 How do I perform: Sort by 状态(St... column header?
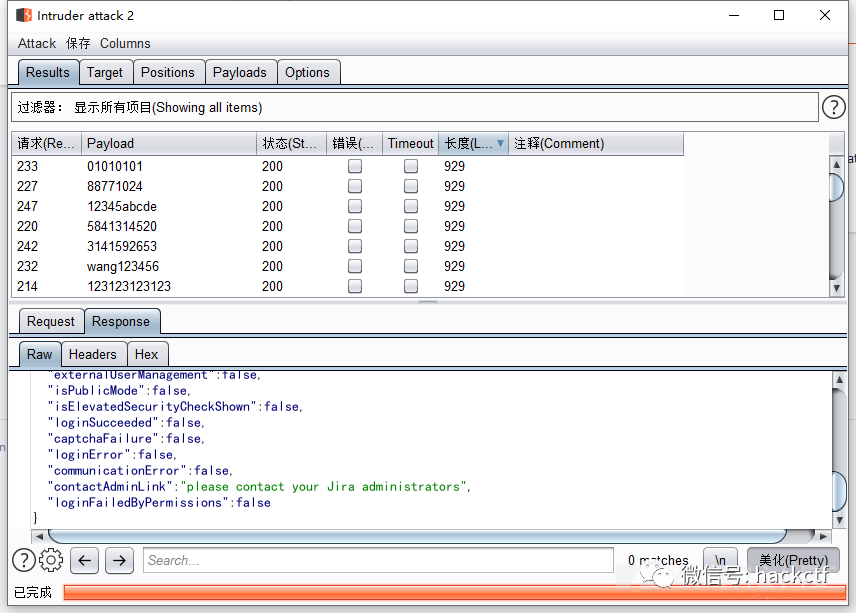291,144
